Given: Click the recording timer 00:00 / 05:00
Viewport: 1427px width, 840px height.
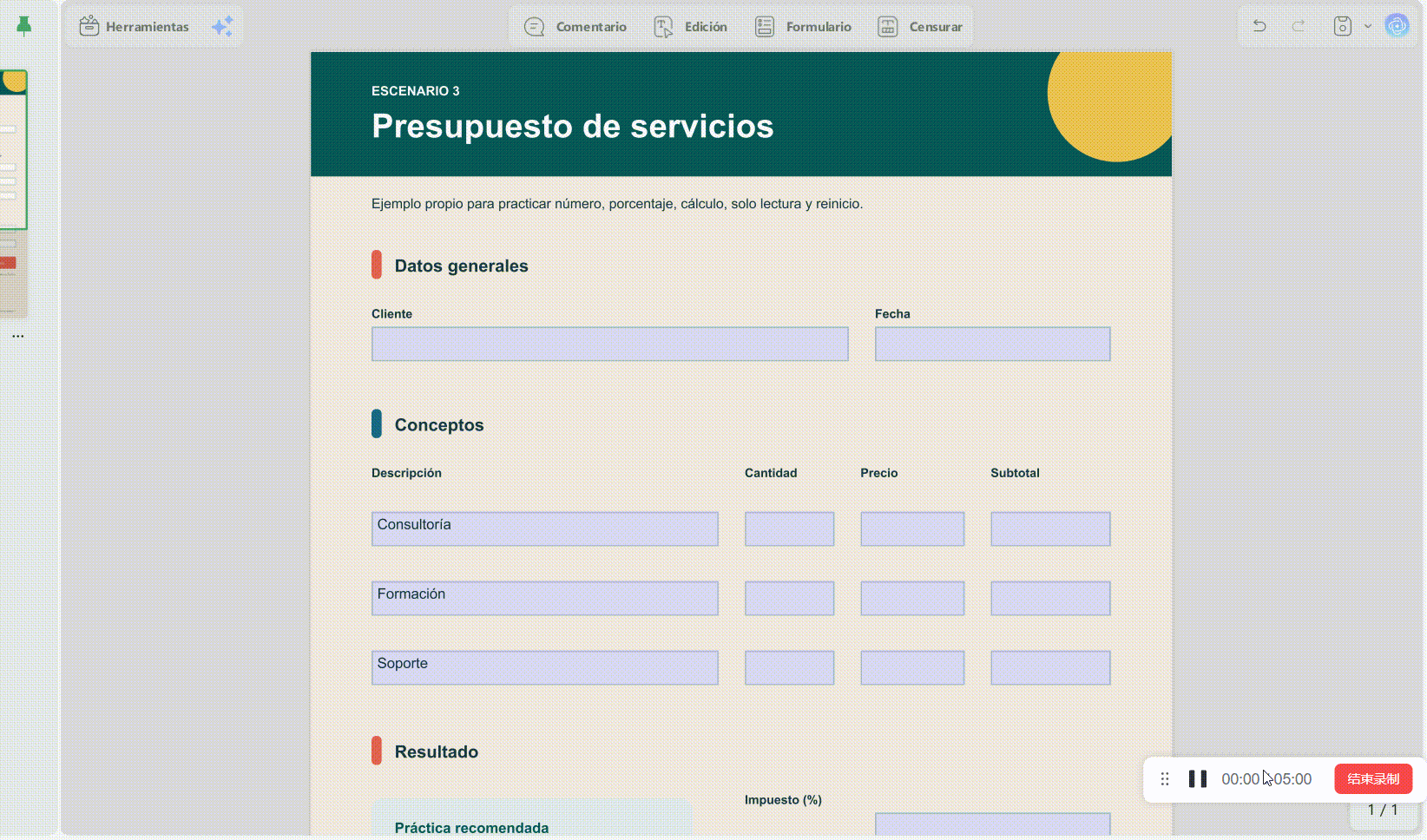Looking at the screenshot, I should click(x=1266, y=779).
